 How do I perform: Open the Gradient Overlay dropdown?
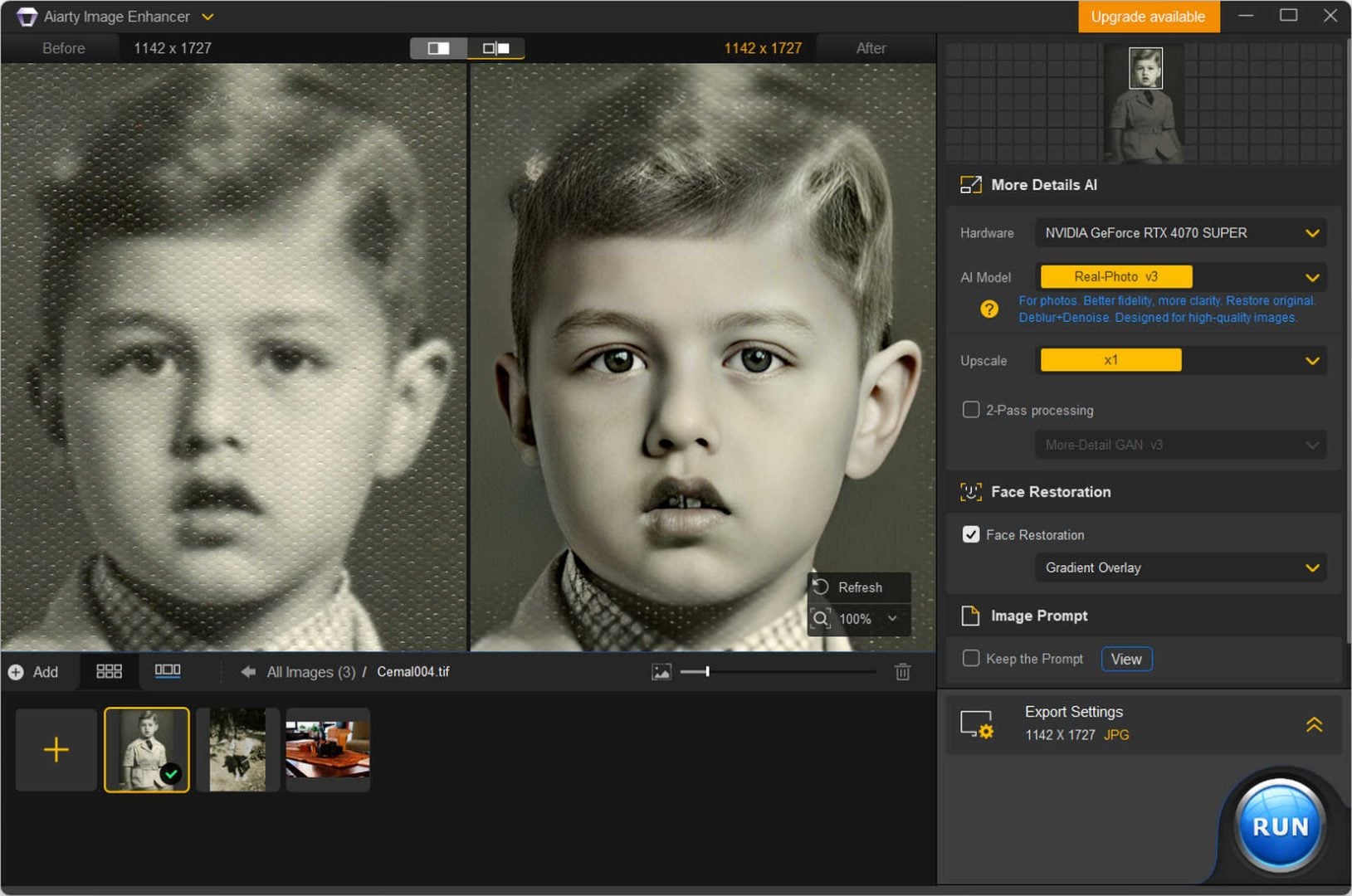click(x=1179, y=567)
